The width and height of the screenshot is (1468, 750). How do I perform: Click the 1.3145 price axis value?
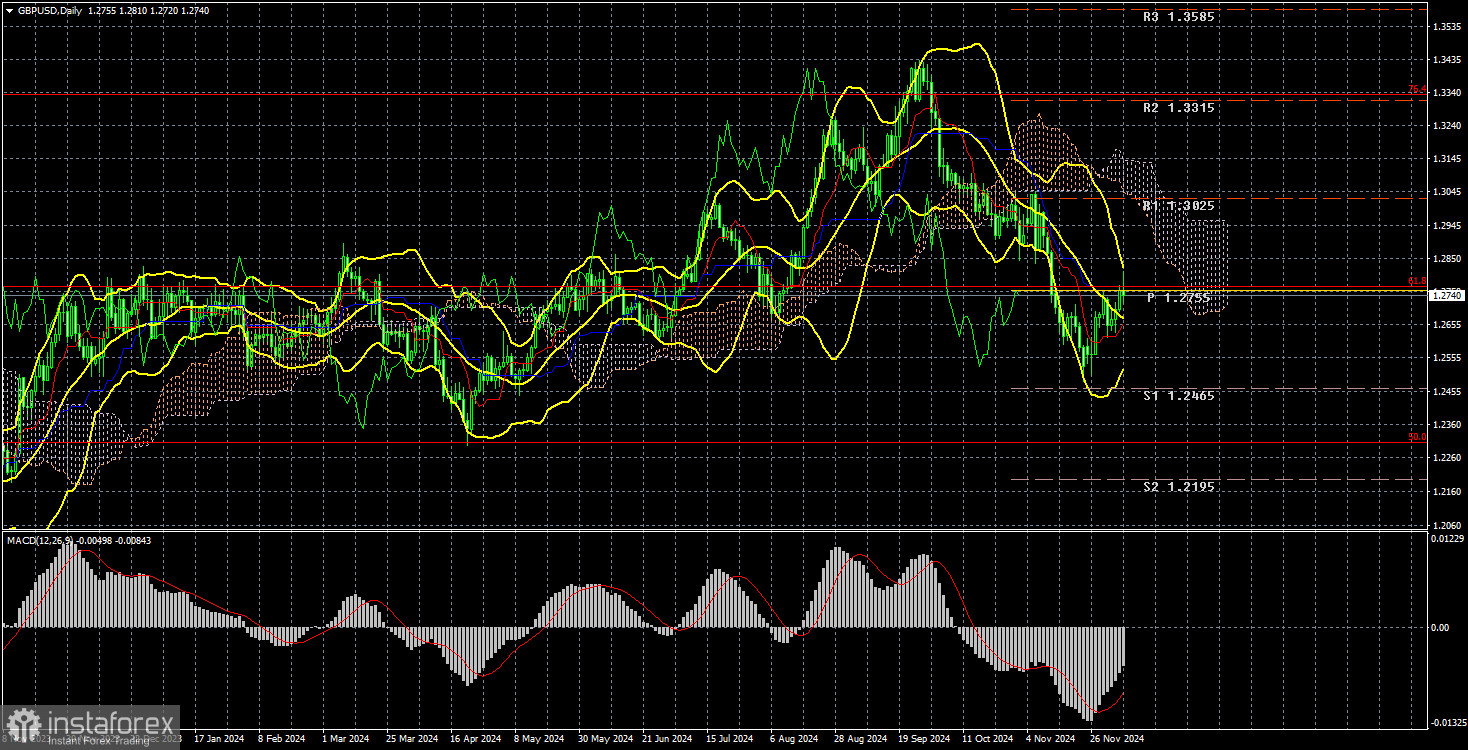tap(1446, 159)
